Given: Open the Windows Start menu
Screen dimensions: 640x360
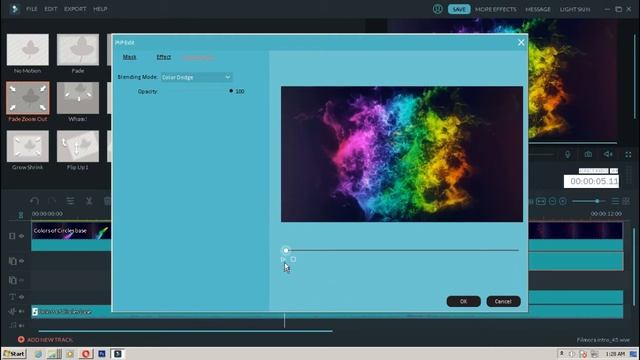Looking at the screenshot, I should point(14,353).
